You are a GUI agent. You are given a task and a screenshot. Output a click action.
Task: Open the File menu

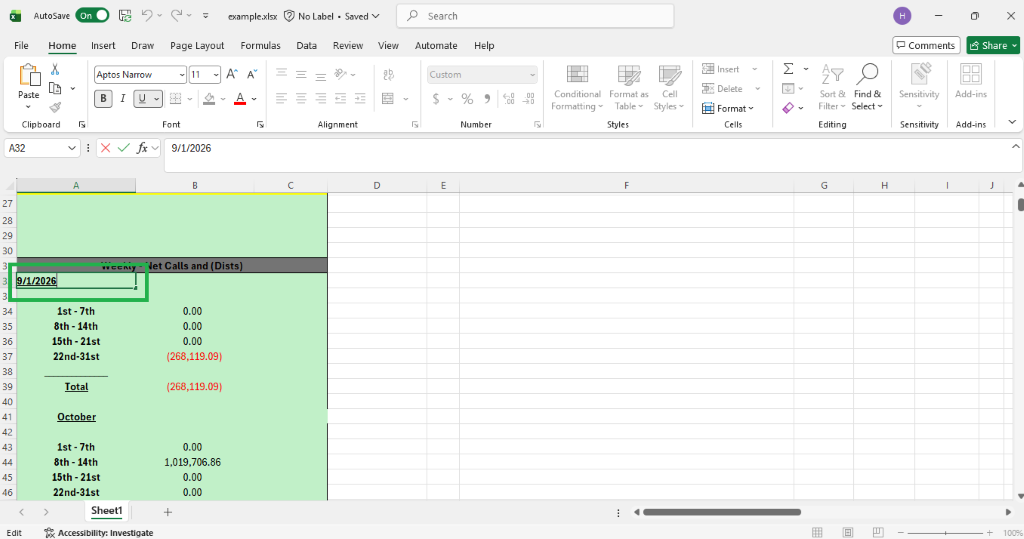(x=22, y=45)
